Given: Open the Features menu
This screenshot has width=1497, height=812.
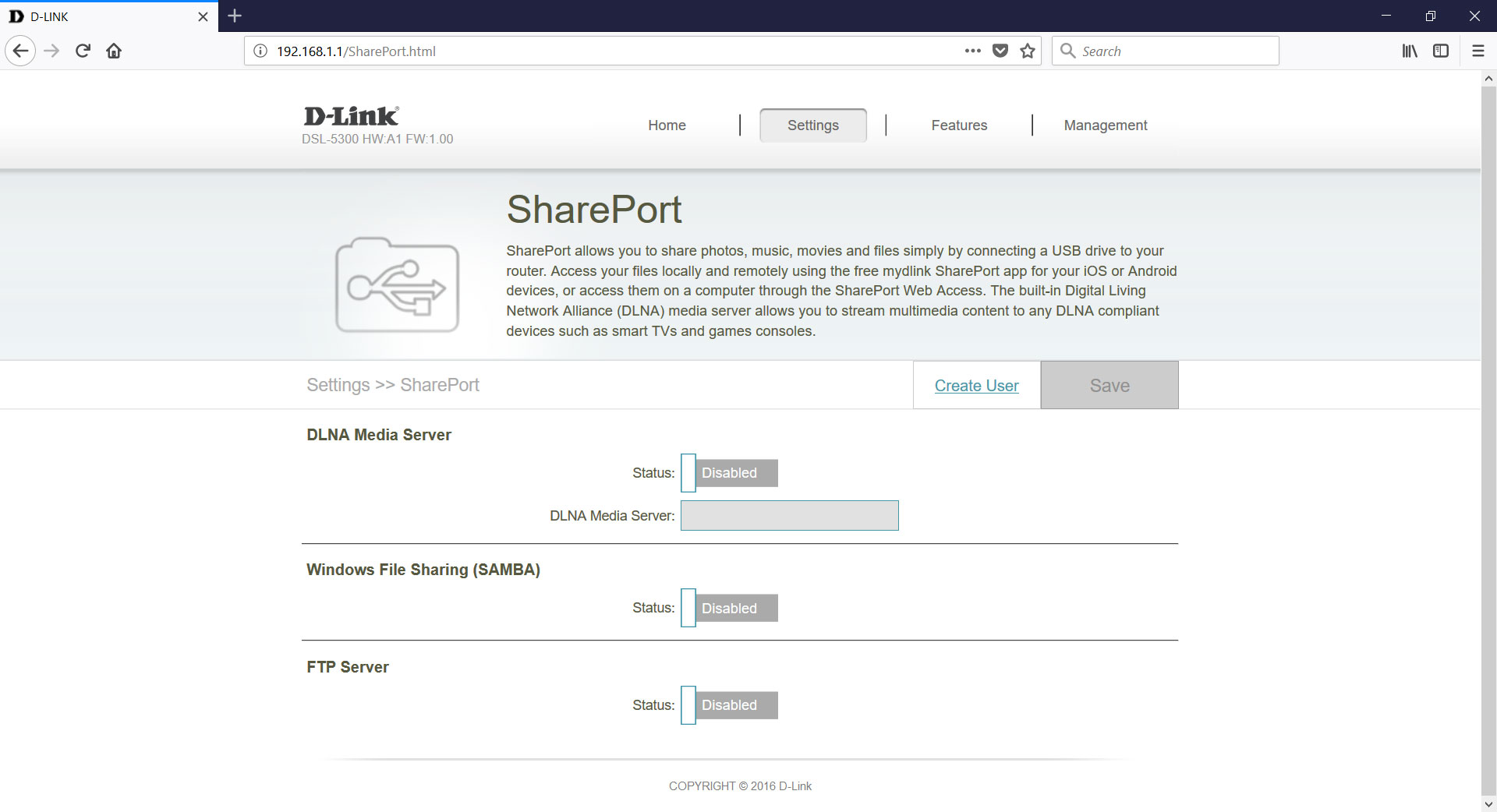Looking at the screenshot, I should pos(959,125).
